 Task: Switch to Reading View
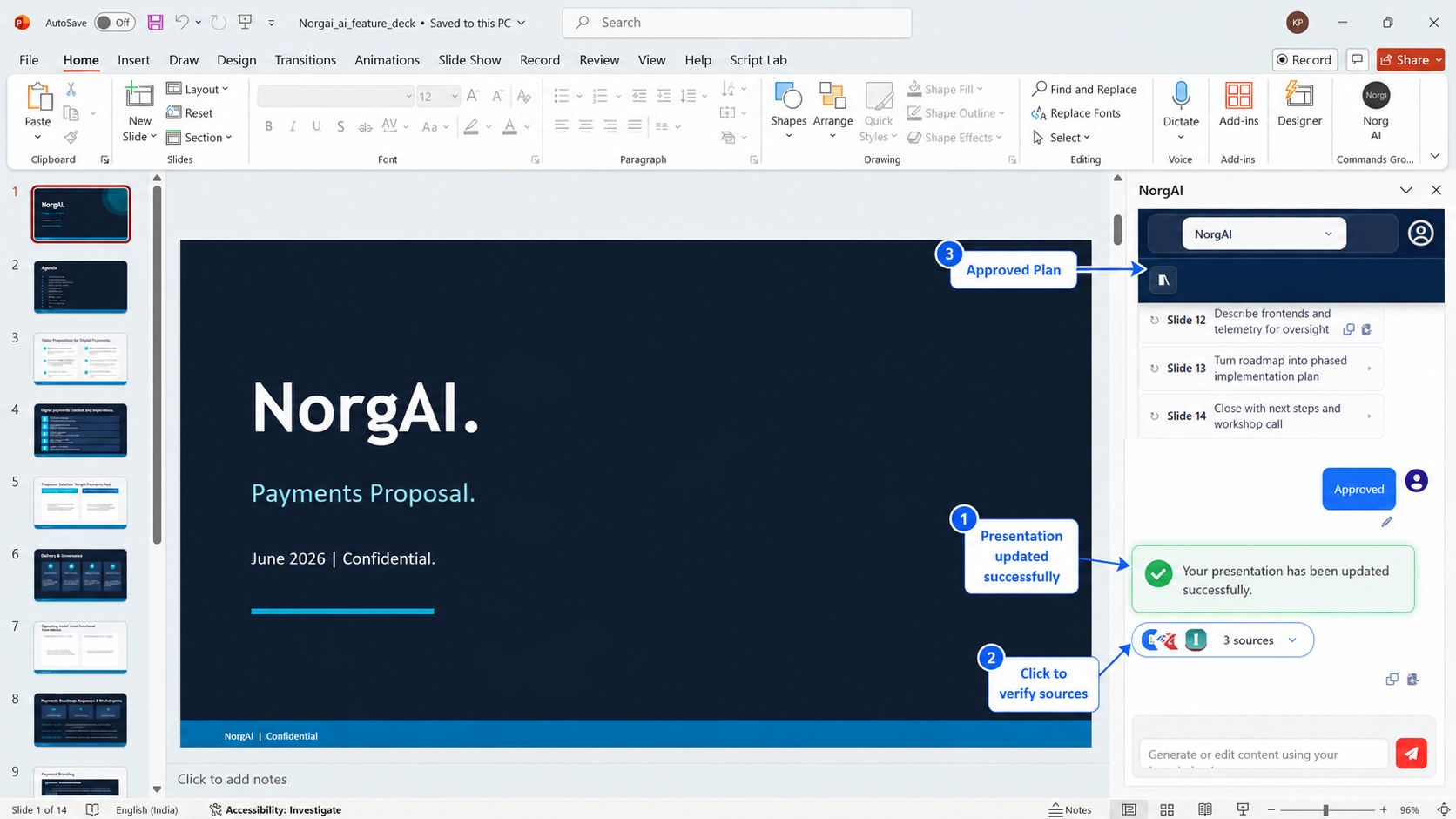tap(1204, 809)
